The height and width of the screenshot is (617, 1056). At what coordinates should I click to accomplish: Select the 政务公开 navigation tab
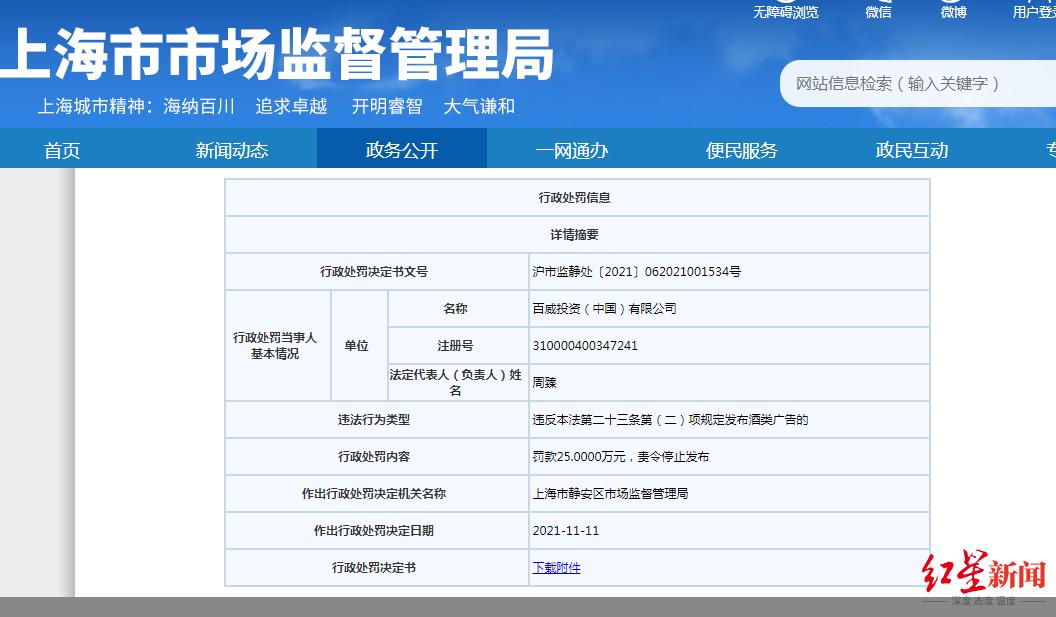tap(402, 150)
